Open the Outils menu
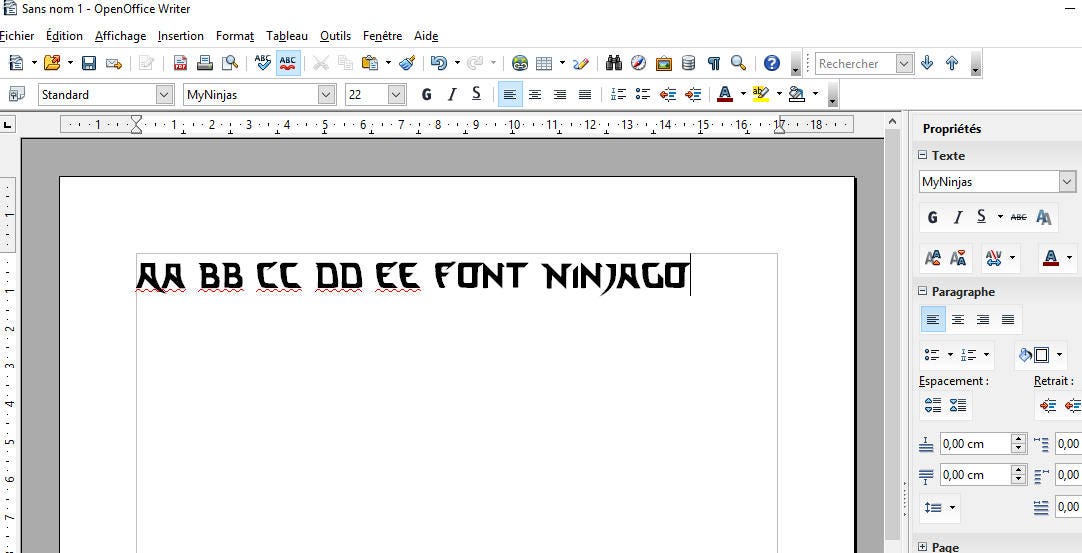The width and height of the screenshot is (1082, 553). pyautogui.click(x=335, y=36)
